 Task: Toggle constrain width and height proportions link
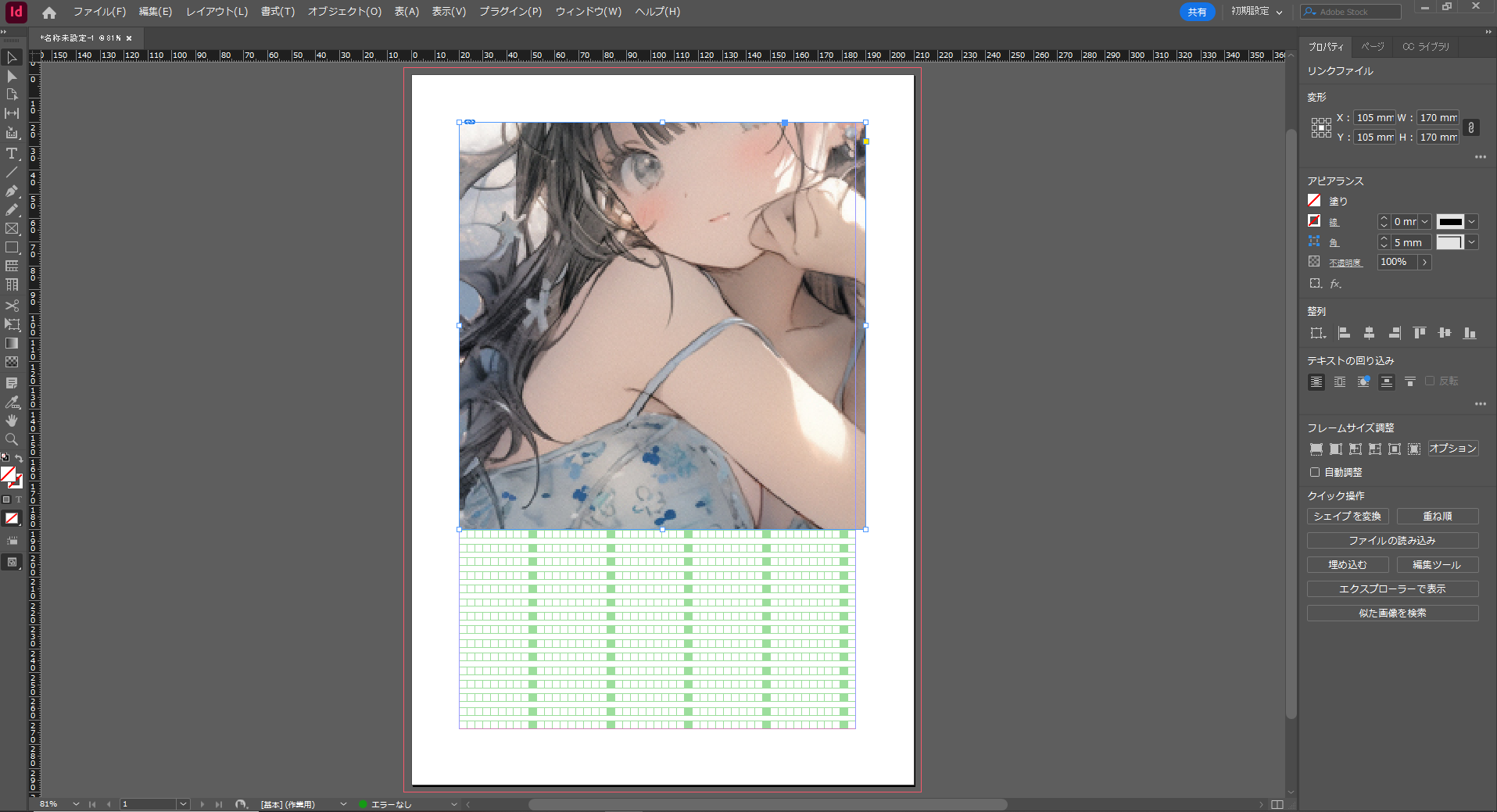(1471, 127)
